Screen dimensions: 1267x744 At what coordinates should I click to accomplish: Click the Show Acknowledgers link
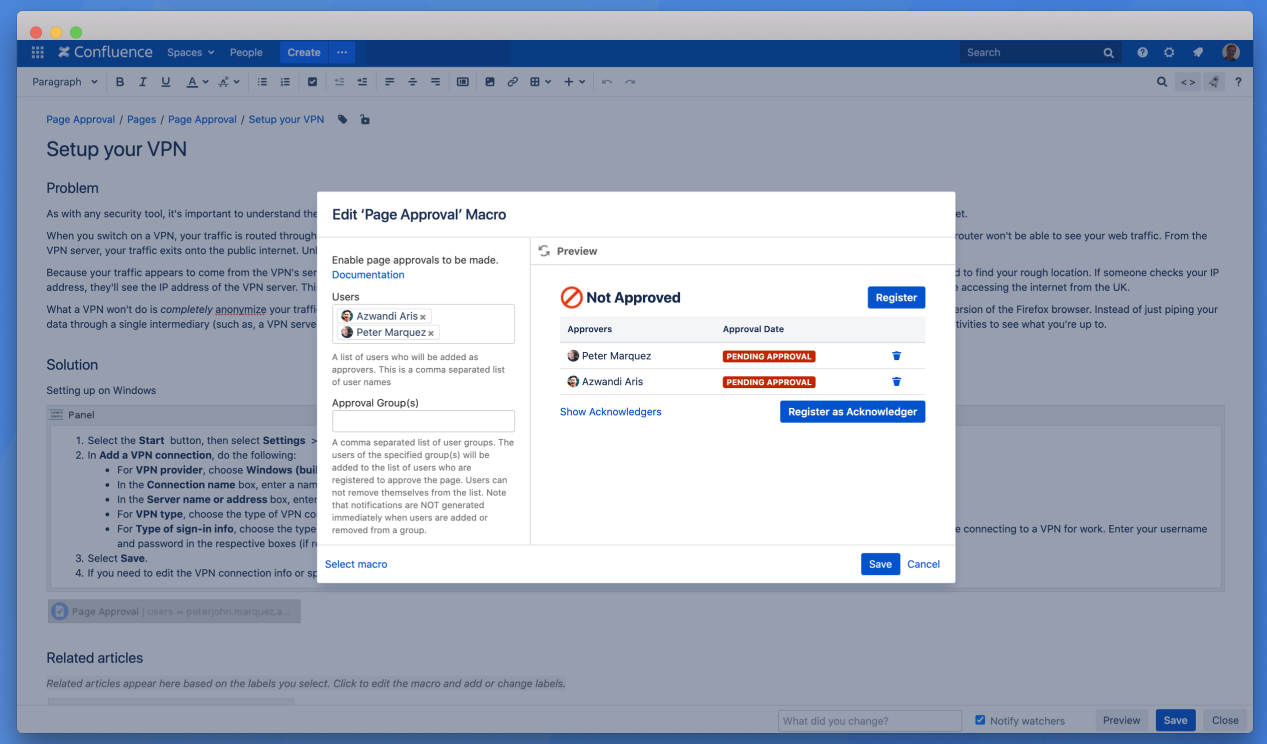[610, 412]
